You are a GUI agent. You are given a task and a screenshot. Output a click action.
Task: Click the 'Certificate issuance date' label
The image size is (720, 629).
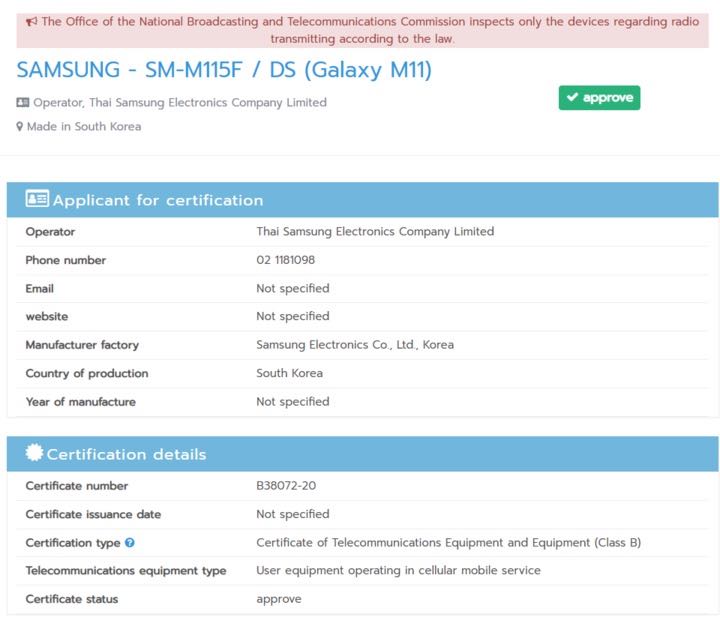click(93, 514)
